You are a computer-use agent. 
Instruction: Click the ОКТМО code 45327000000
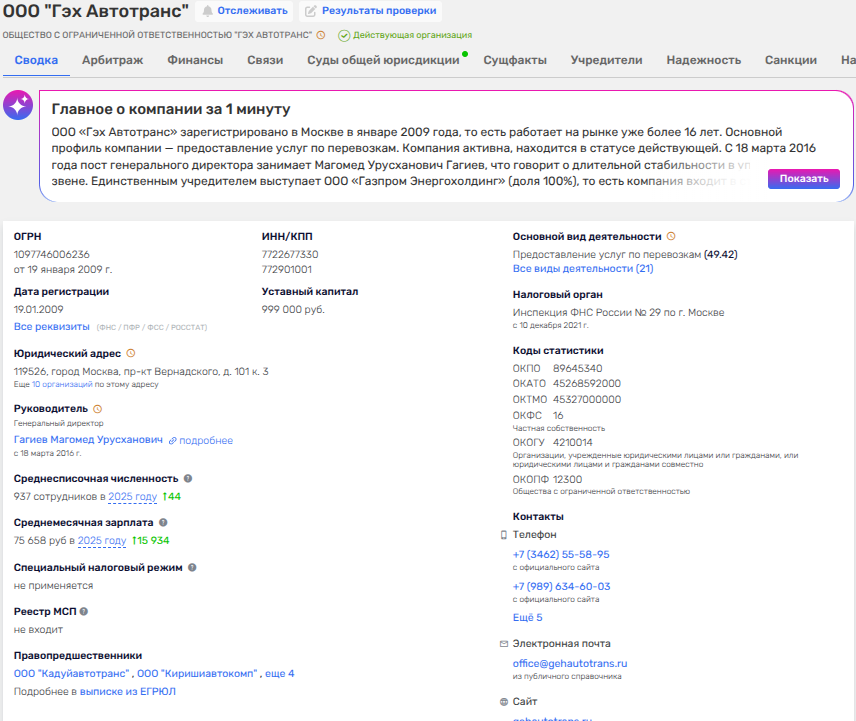pyautogui.click(x=587, y=400)
